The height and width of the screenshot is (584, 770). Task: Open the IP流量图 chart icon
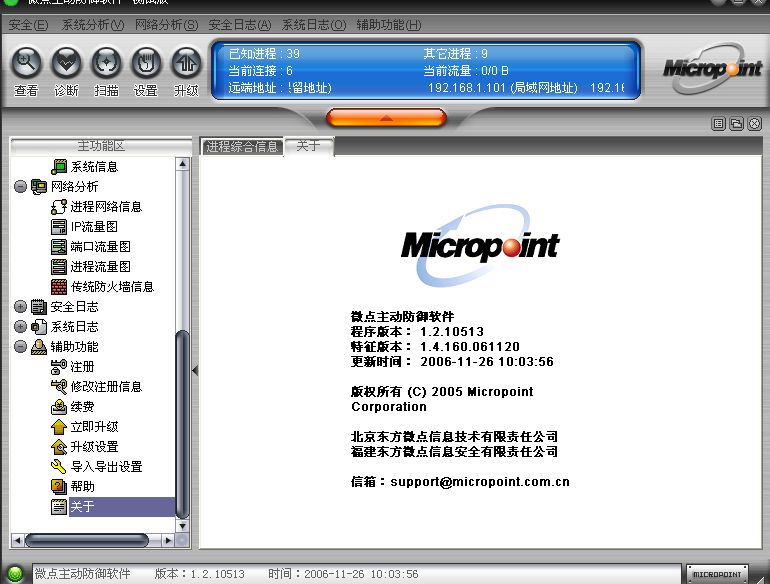click(x=59, y=227)
